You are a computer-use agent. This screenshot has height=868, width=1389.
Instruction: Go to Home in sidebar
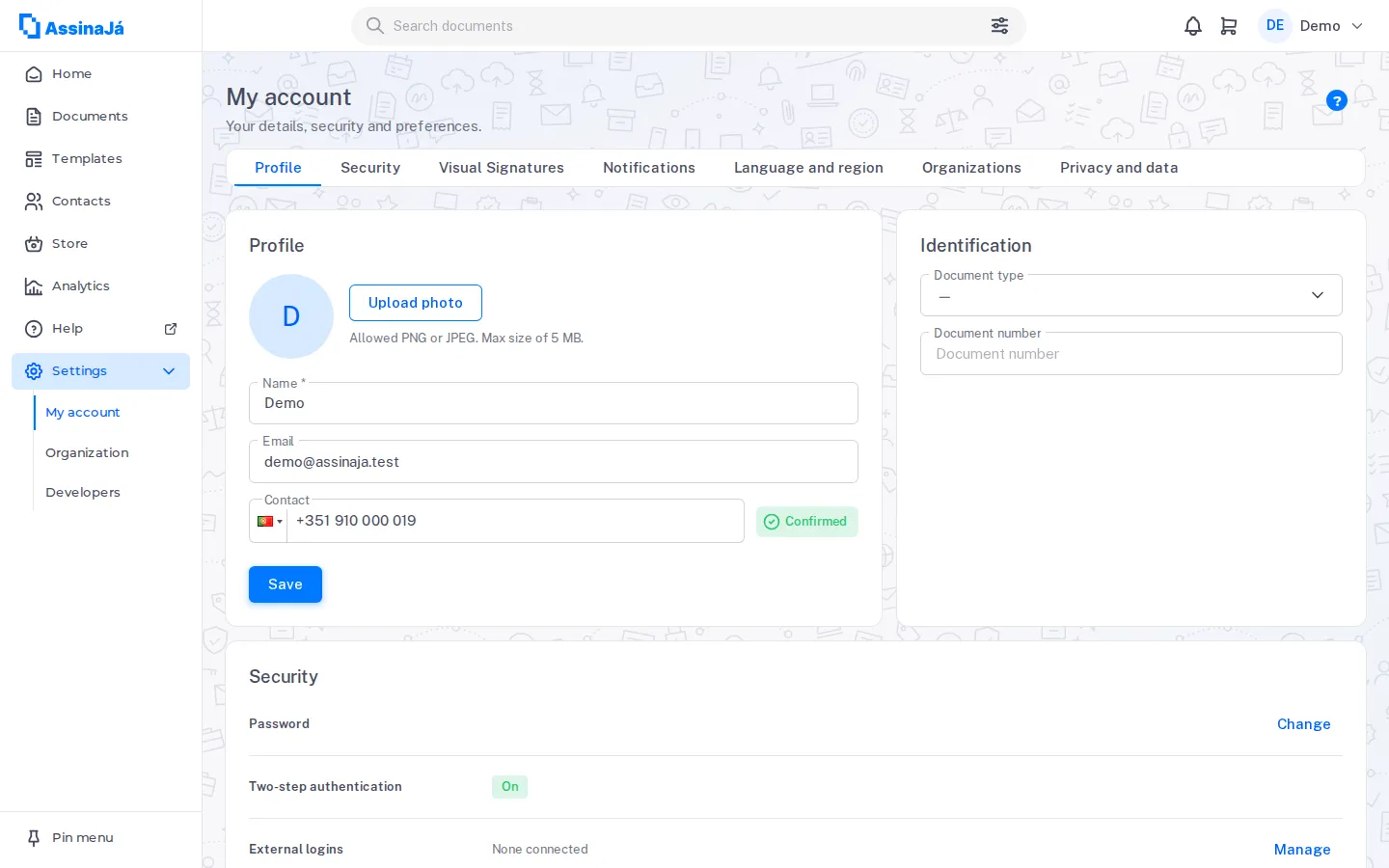100,74
